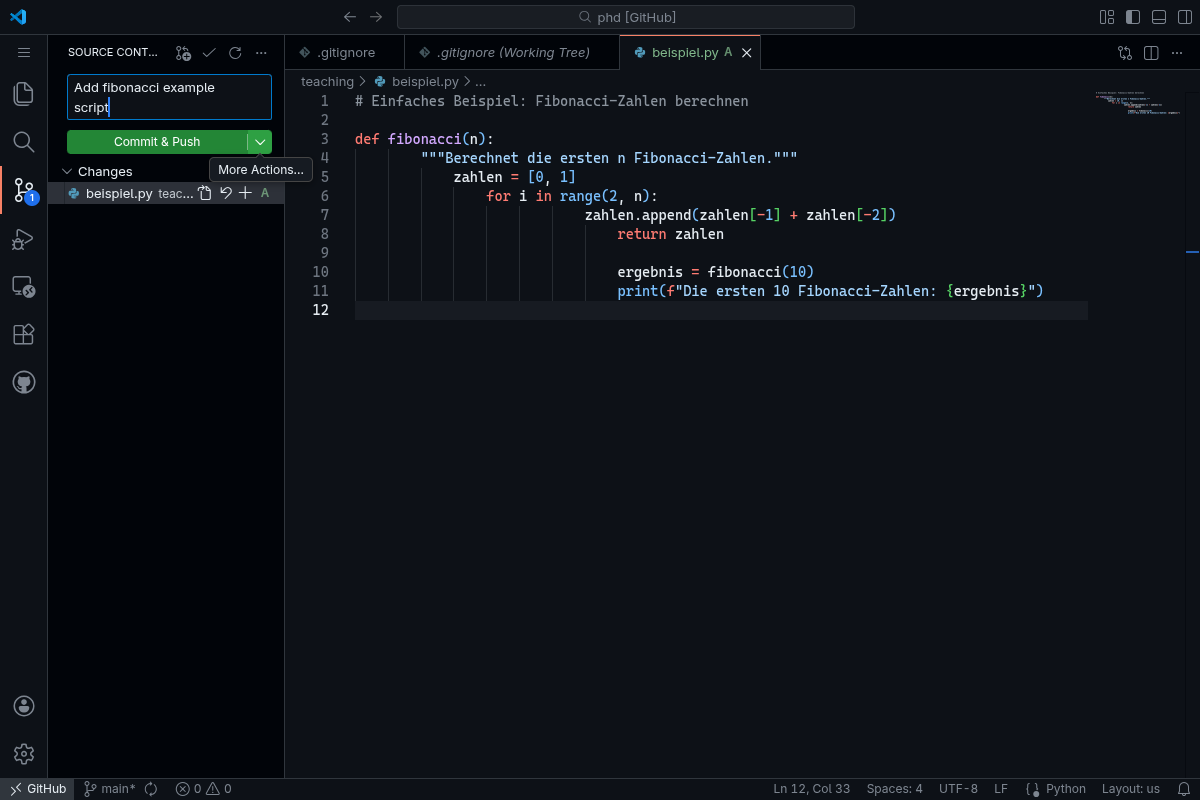The image size is (1200, 800).
Task: Refresh source control with the circular arrow
Action: [x=235, y=52]
